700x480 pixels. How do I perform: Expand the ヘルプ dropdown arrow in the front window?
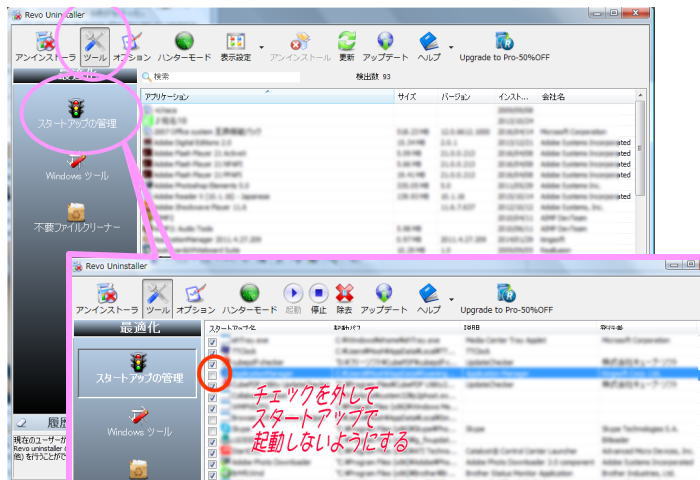coord(451,299)
